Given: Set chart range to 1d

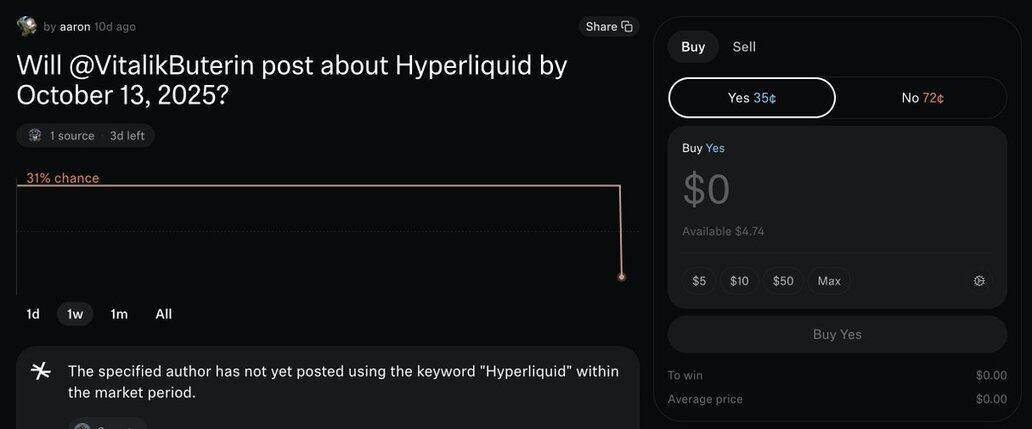Looking at the screenshot, I should (x=33, y=314).
